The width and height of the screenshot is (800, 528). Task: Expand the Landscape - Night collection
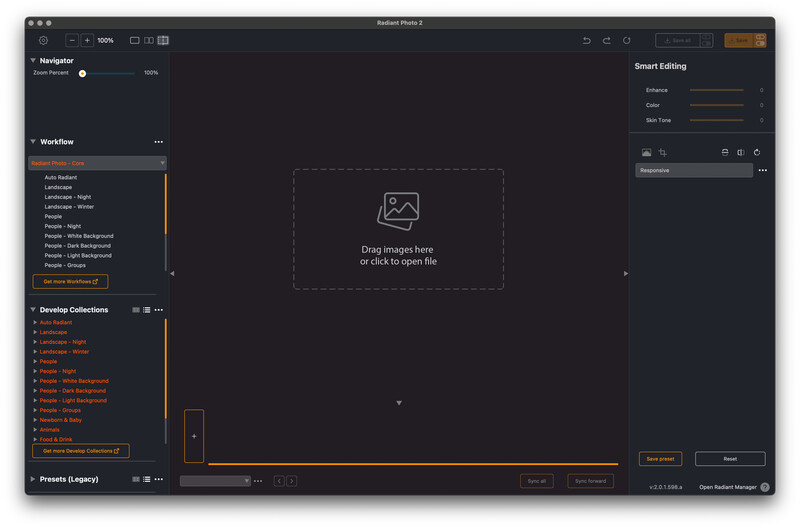click(x=35, y=342)
